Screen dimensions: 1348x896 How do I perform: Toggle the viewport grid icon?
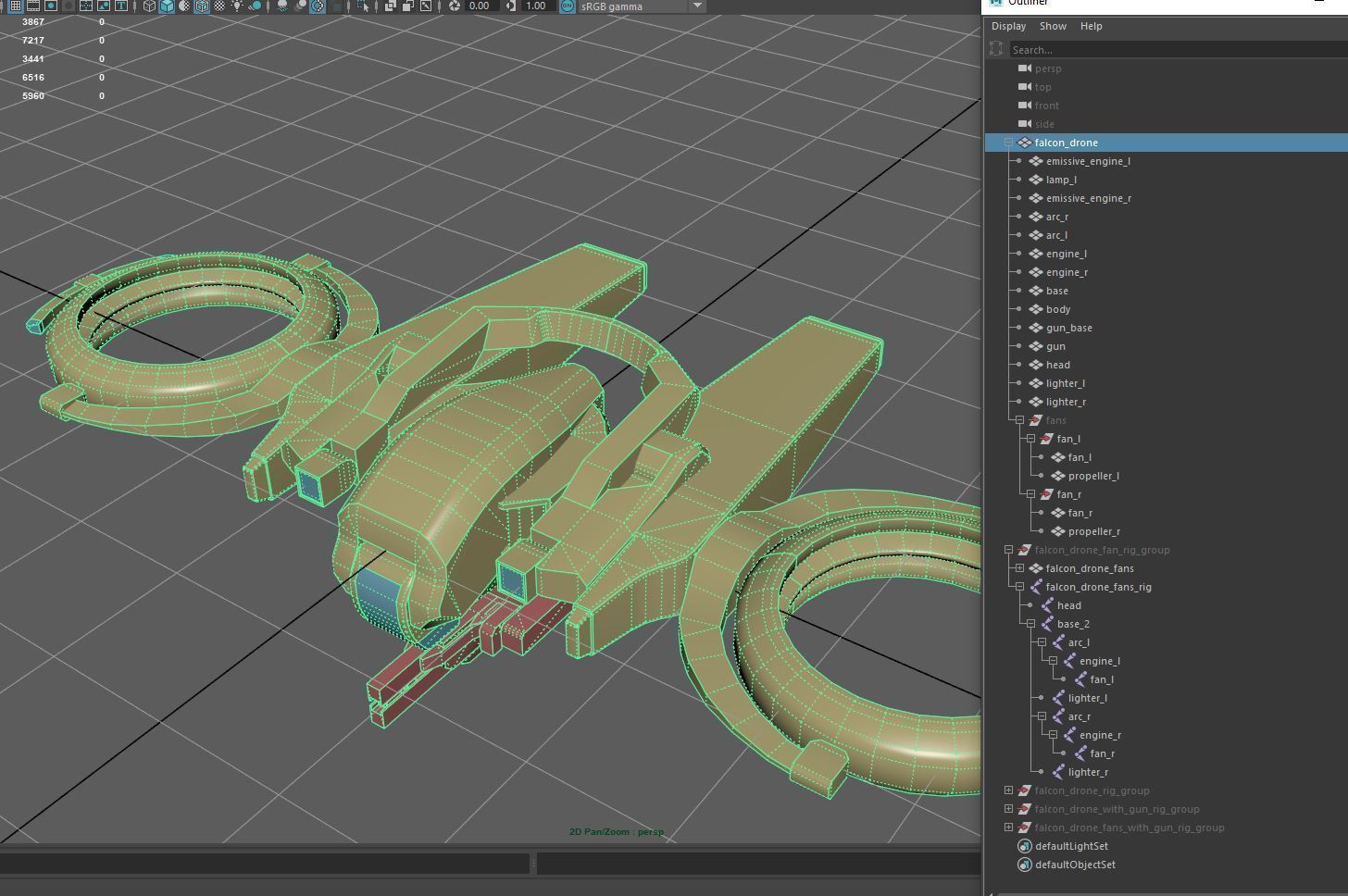click(x=16, y=6)
